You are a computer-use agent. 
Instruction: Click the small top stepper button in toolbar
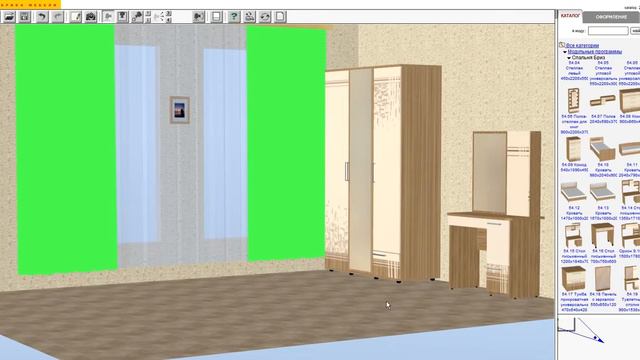148,14
